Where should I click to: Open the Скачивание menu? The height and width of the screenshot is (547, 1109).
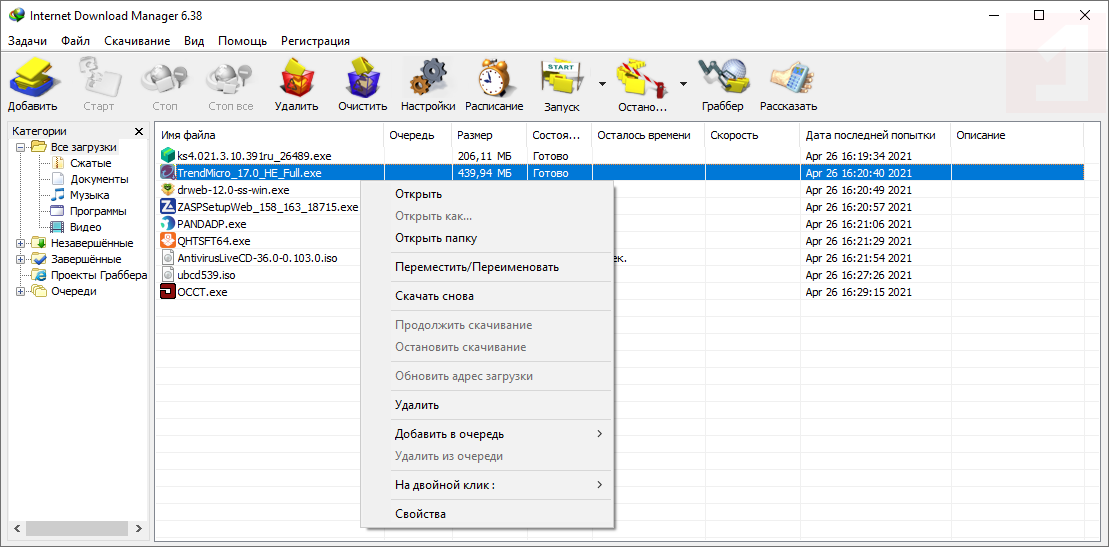[x=137, y=40]
